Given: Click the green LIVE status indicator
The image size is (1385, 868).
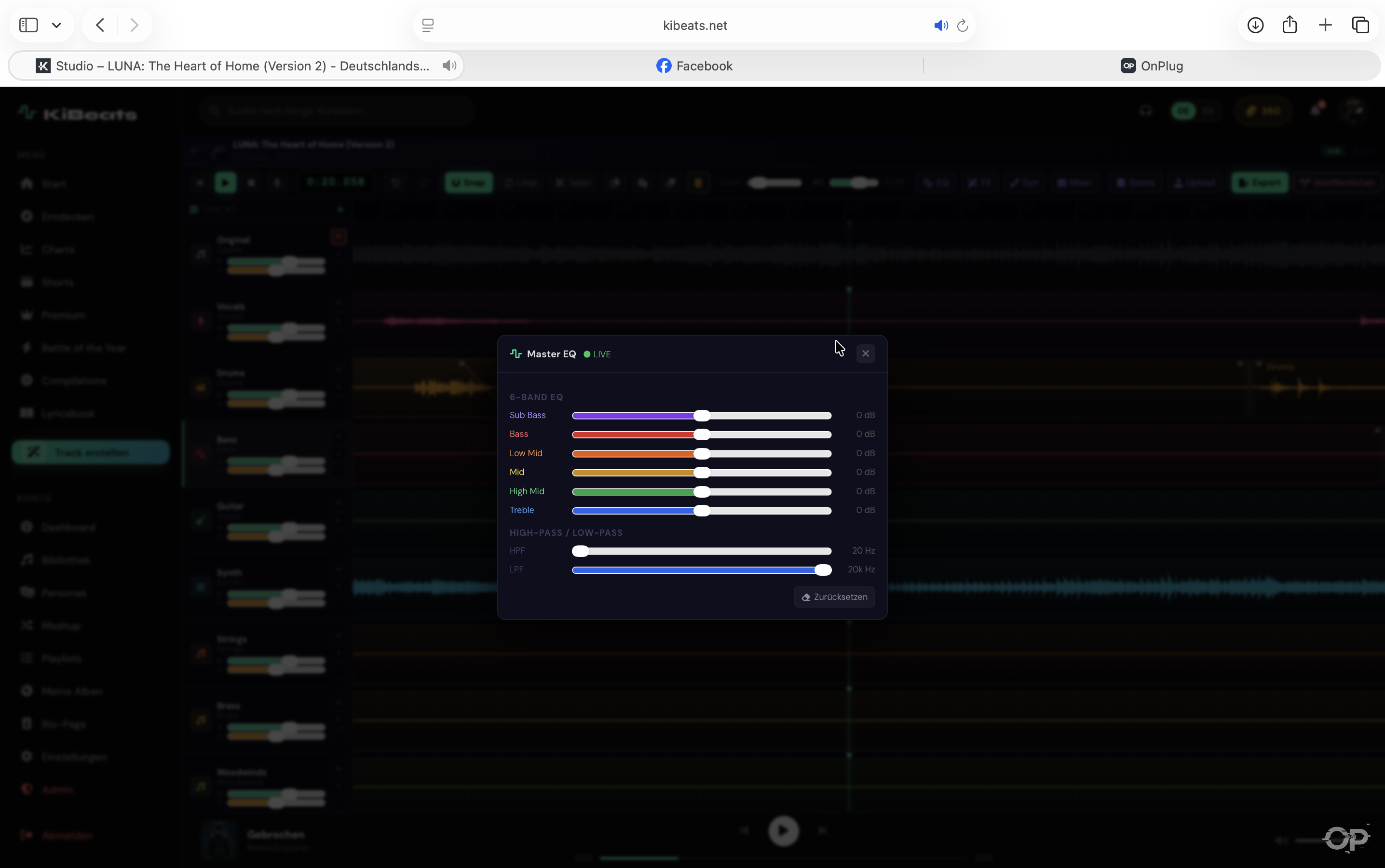Looking at the screenshot, I should 597,354.
